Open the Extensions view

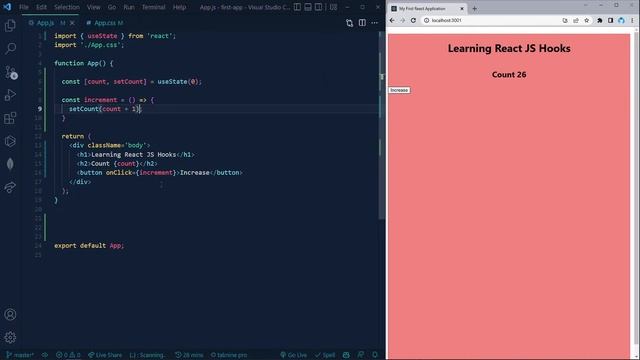[x=10, y=118]
